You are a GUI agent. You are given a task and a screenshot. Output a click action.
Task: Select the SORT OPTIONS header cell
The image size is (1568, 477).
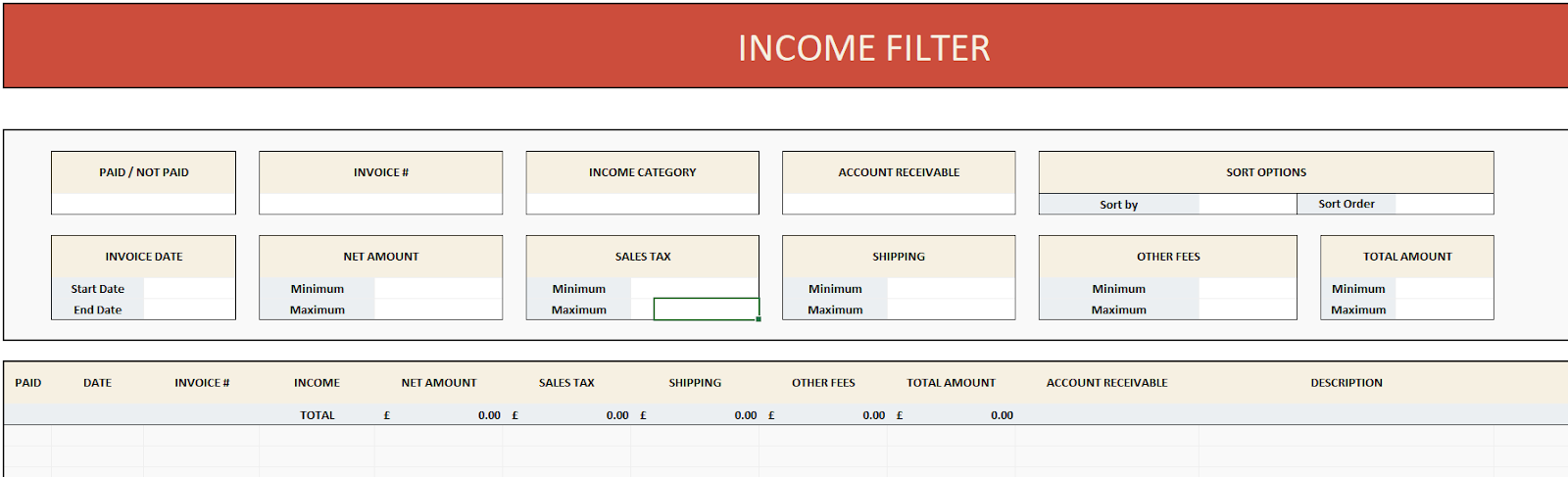[x=1265, y=172]
